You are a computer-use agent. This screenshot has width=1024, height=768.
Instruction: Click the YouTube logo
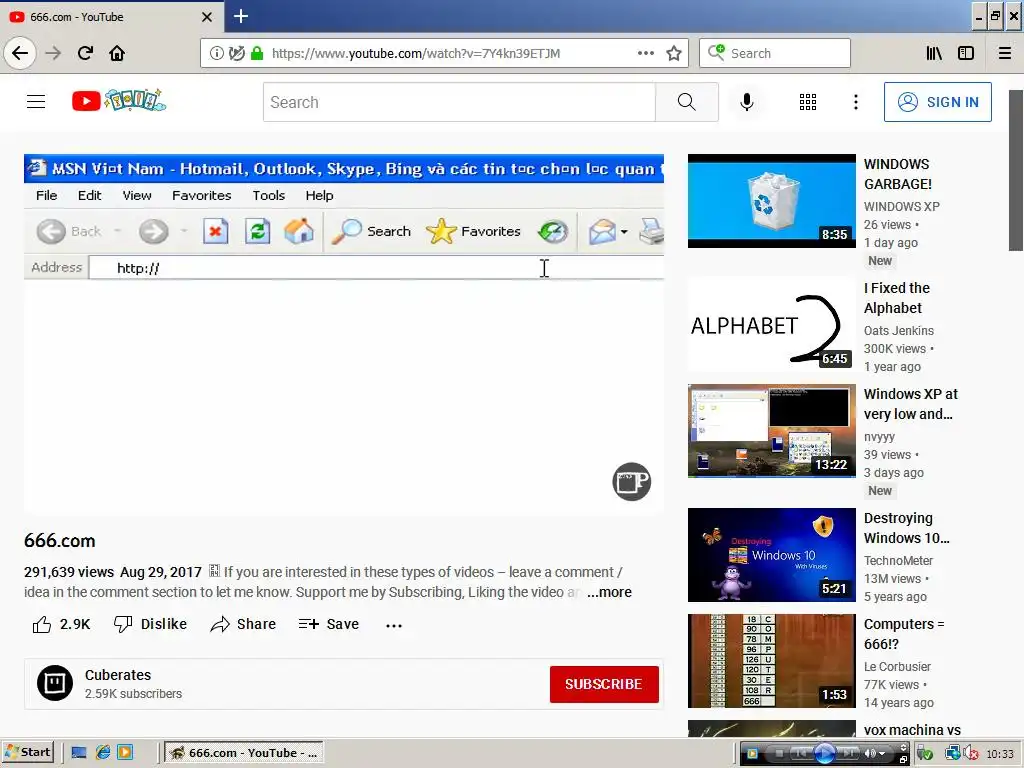tap(119, 101)
